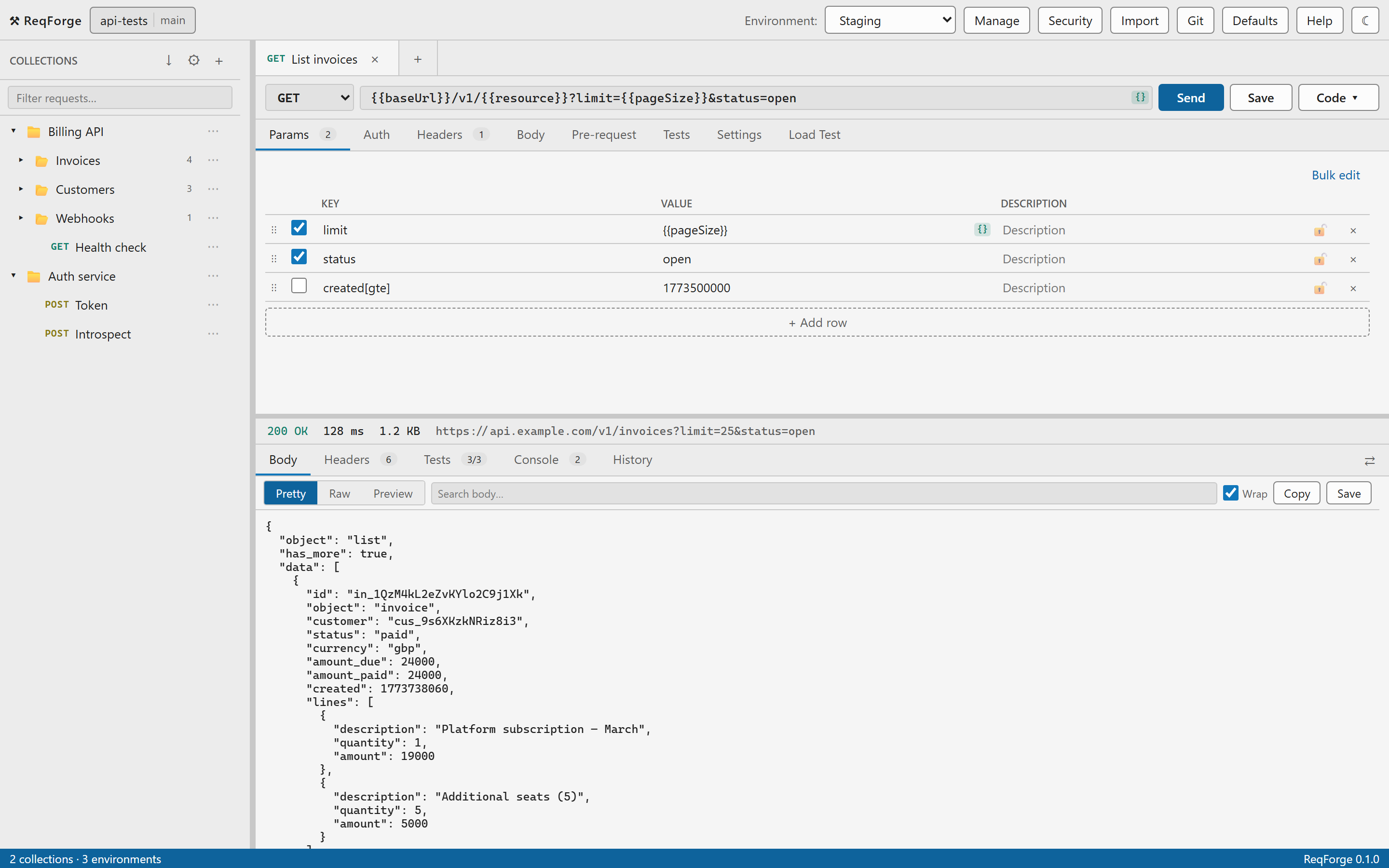Screen dimensions: 1389x868
Task: Grab drag handle of status row
Action: coord(274,259)
